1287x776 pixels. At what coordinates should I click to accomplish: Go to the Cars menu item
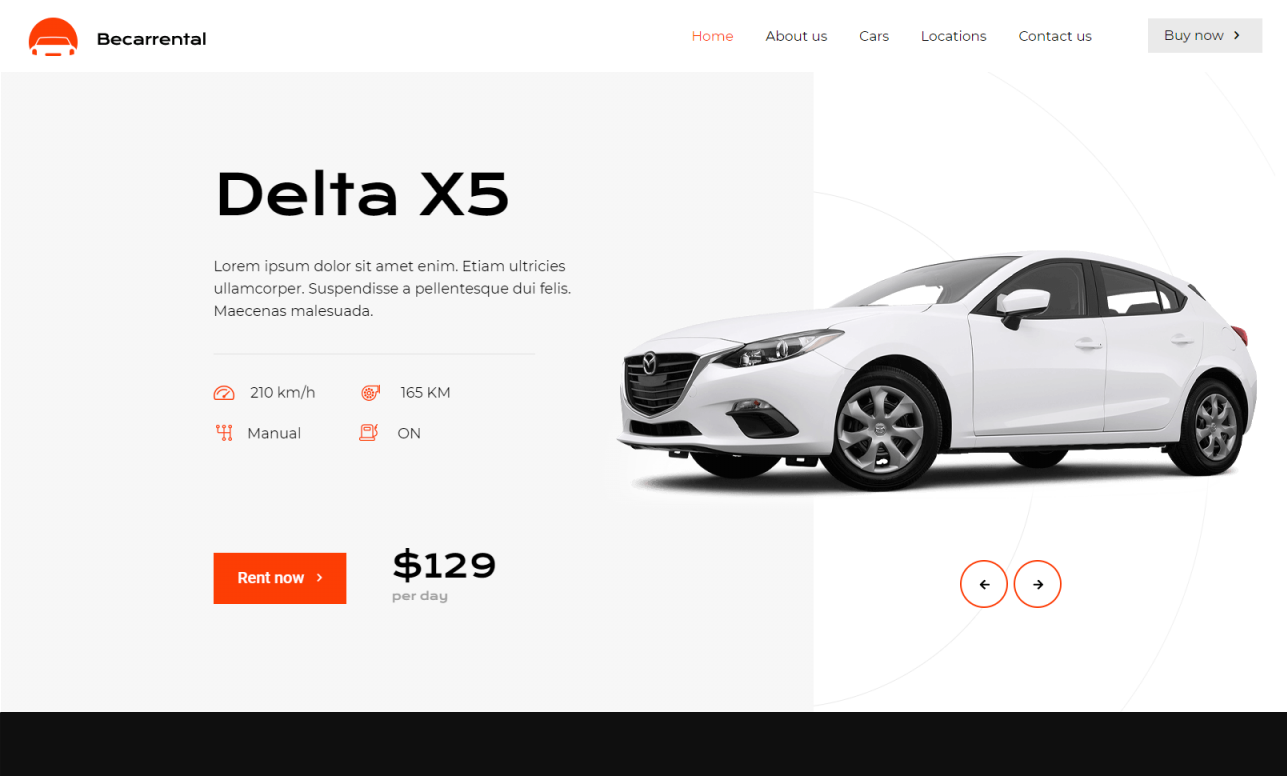pyautogui.click(x=874, y=36)
